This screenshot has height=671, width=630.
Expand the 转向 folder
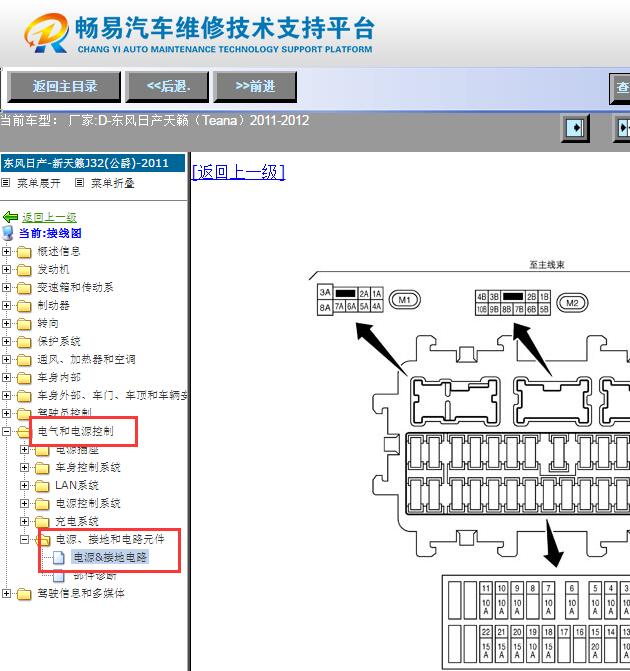[6, 324]
